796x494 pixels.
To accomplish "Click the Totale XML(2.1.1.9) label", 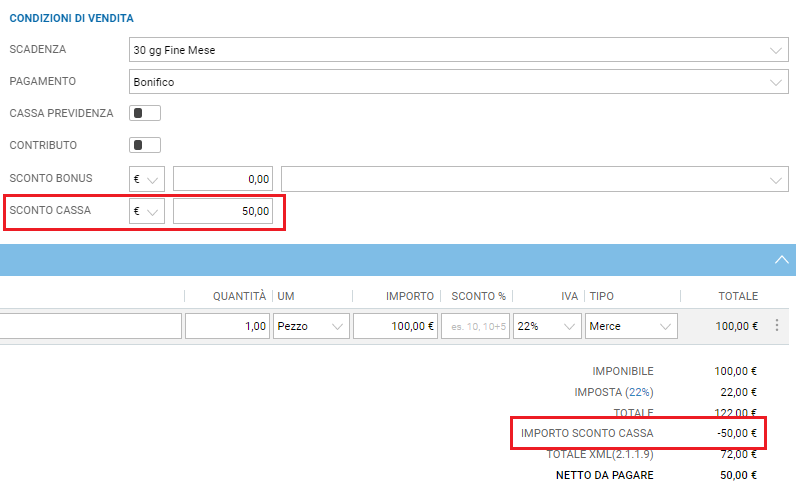I will tap(600, 454).
